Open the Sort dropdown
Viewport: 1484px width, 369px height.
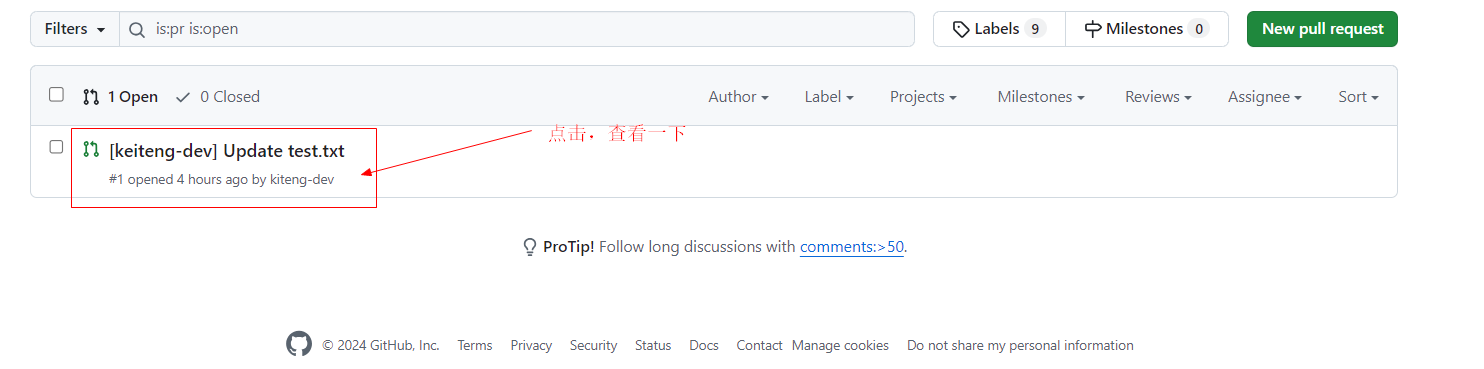click(x=1358, y=97)
